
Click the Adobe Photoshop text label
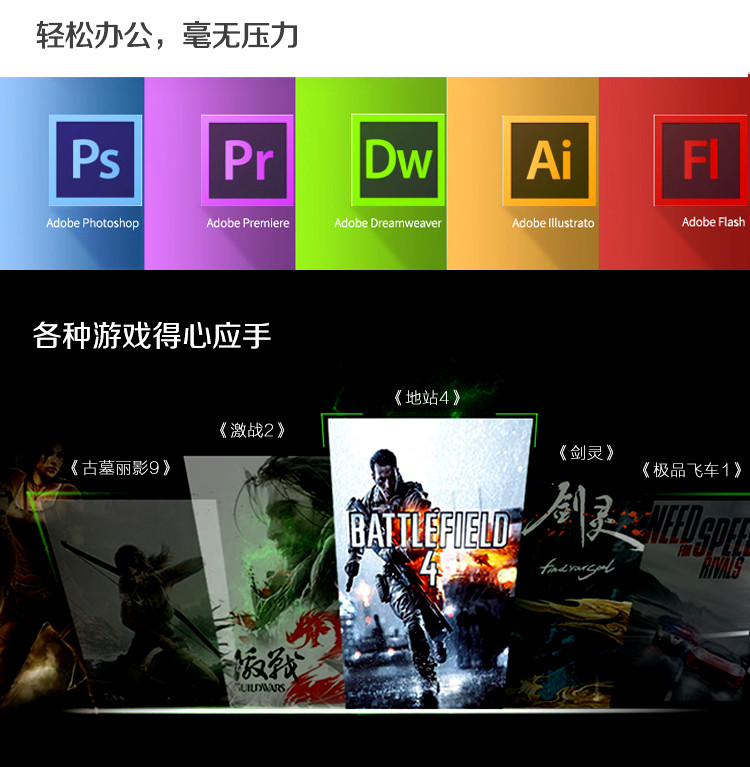point(93,223)
